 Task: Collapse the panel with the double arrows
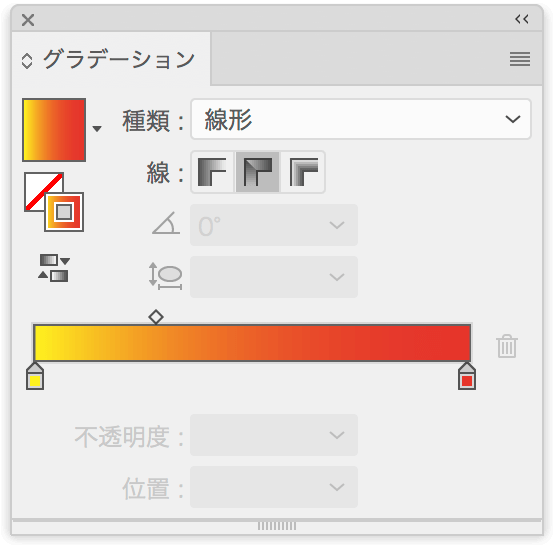[522, 19]
